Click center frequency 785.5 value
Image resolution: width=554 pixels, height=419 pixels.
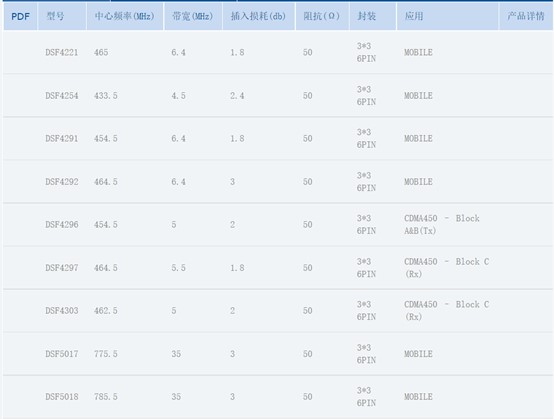click(x=106, y=397)
